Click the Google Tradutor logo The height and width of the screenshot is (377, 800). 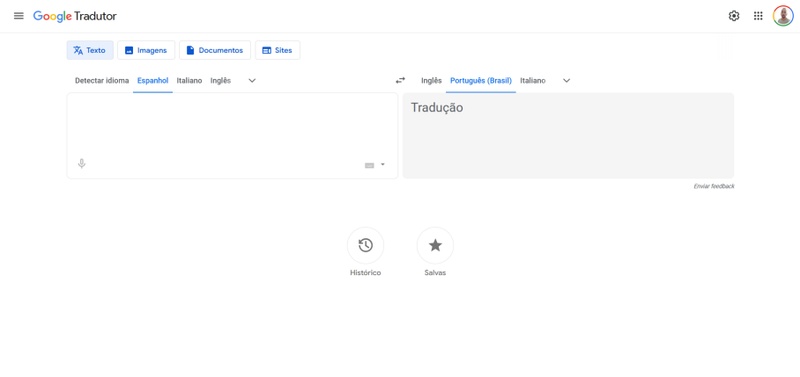click(75, 16)
